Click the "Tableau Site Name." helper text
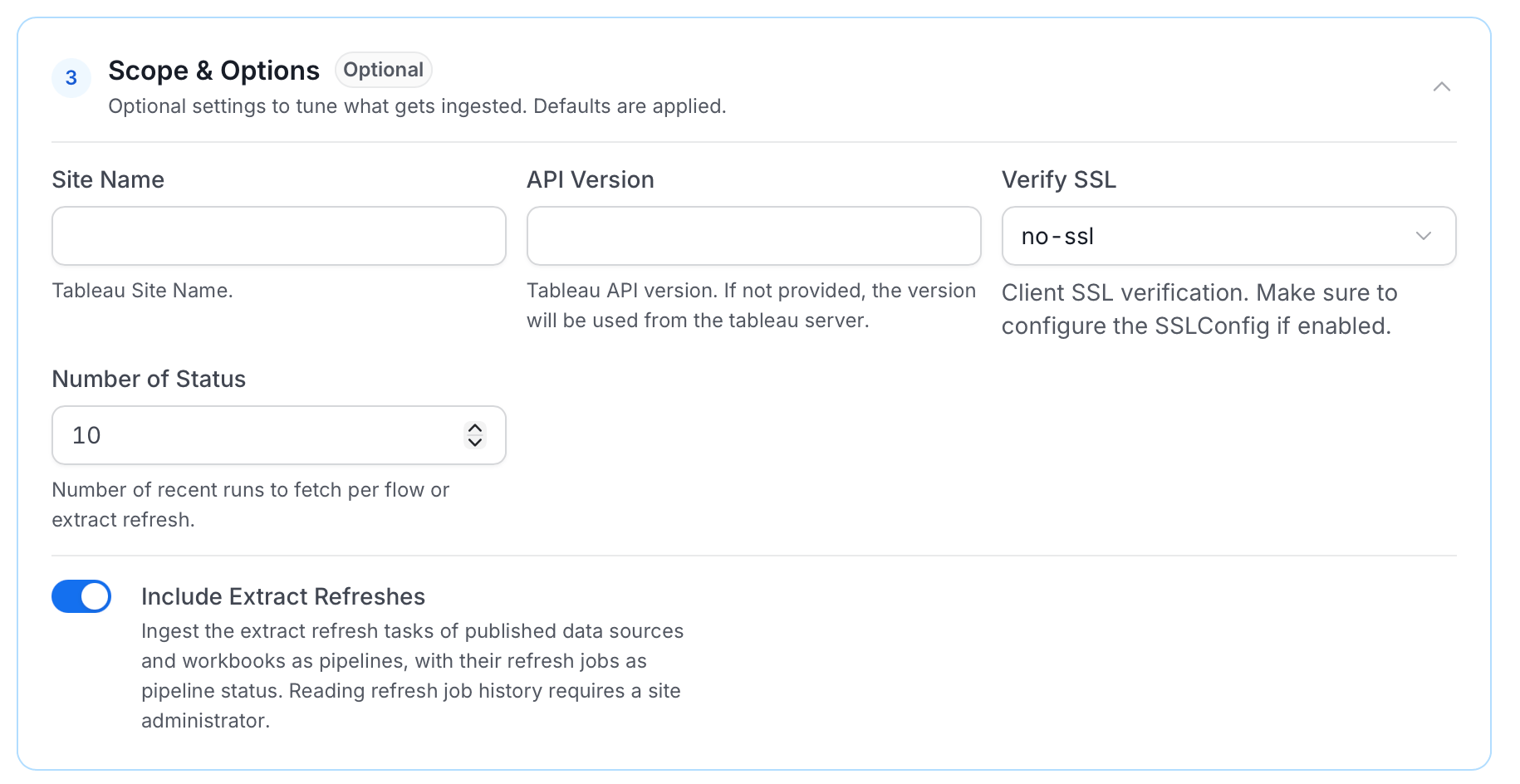The width and height of the screenshot is (1520, 784). pyautogui.click(x=142, y=291)
